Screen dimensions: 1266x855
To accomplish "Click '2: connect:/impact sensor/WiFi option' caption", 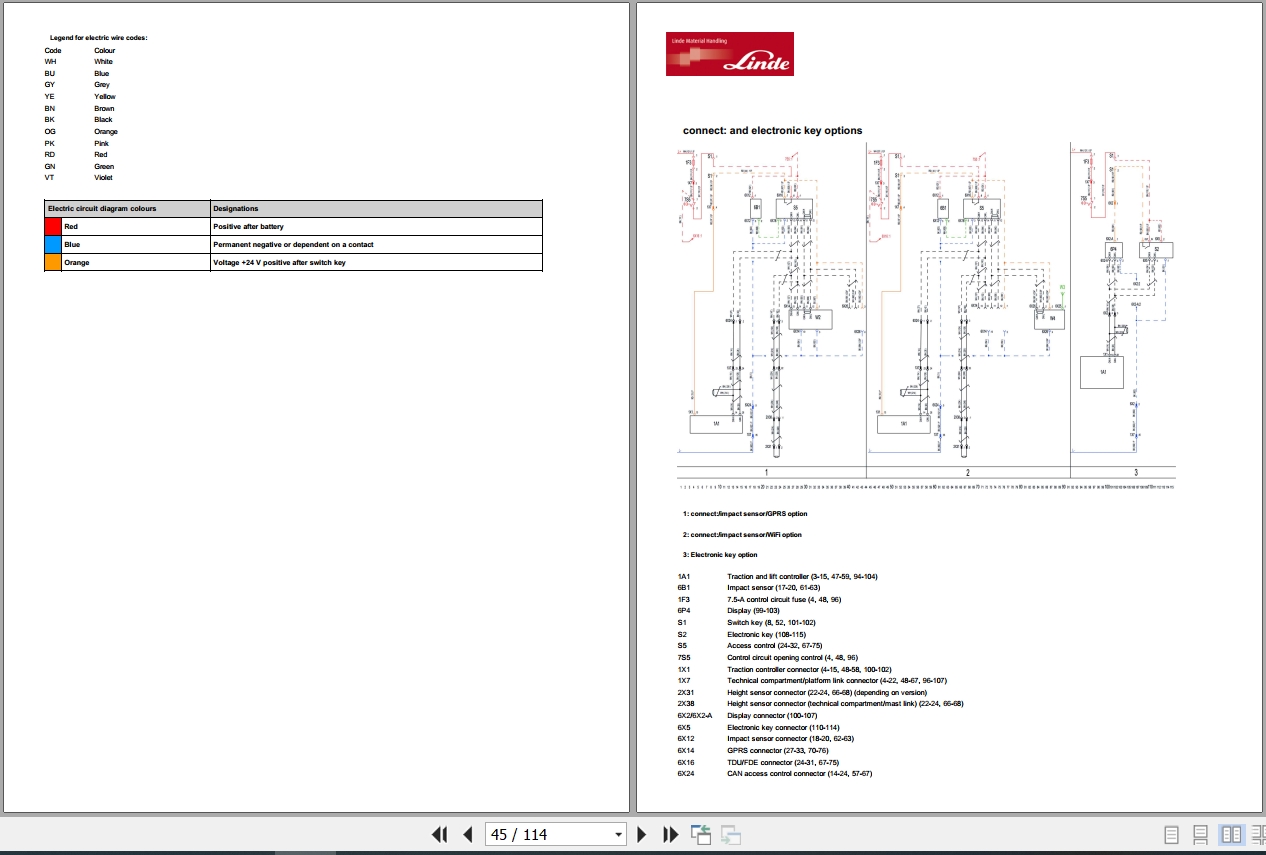I will (x=742, y=534).
